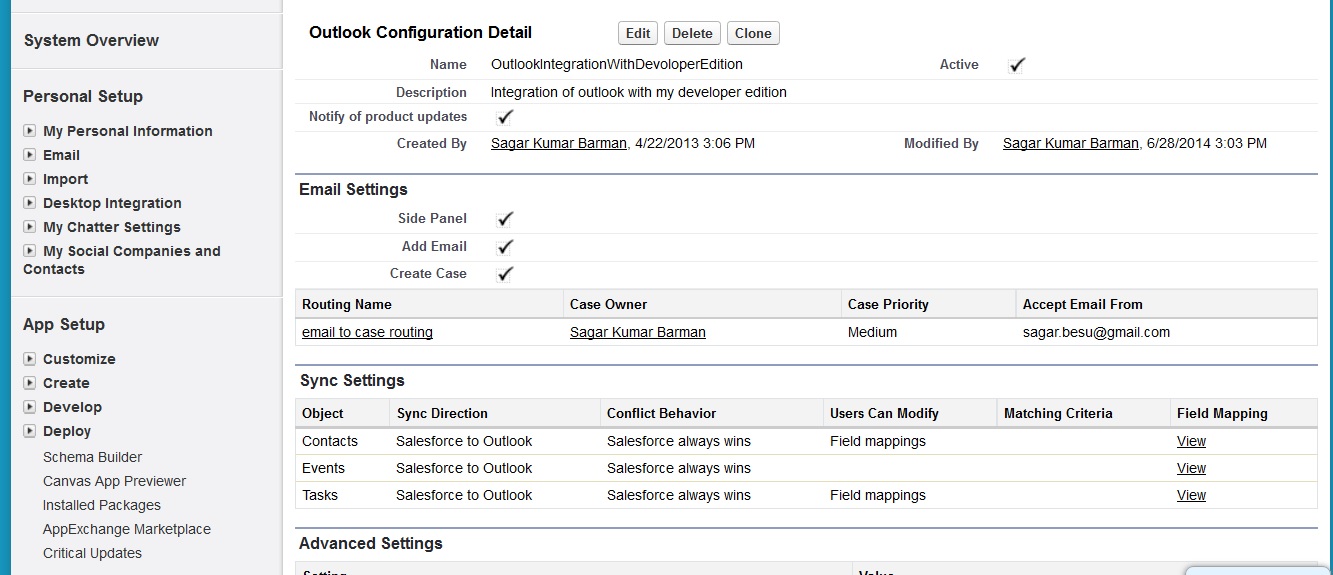Expand the My Chatter Settings arrow
This screenshot has height=575, width=1333.
click(30, 227)
